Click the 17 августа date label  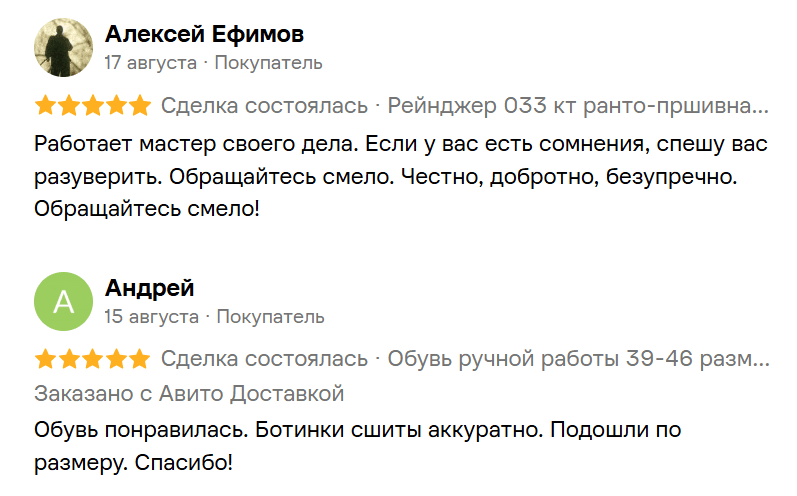coord(150,63)
